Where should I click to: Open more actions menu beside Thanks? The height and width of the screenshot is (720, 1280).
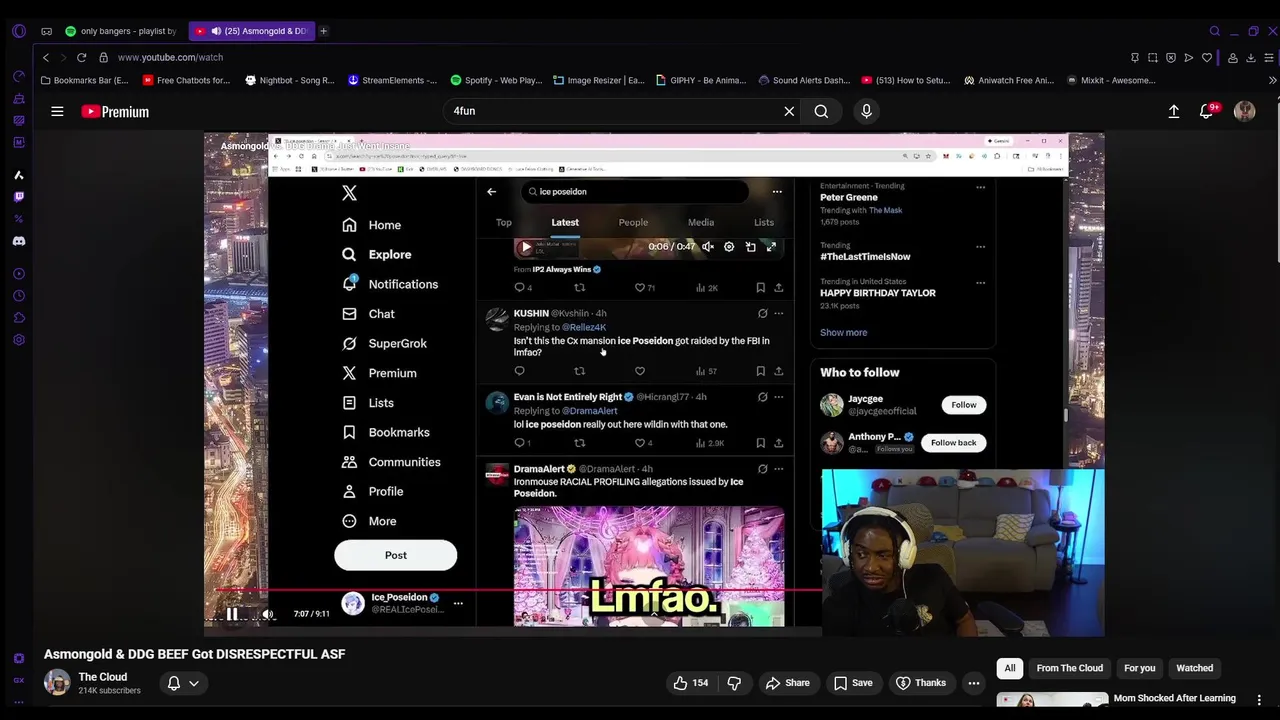pos(973,683)
